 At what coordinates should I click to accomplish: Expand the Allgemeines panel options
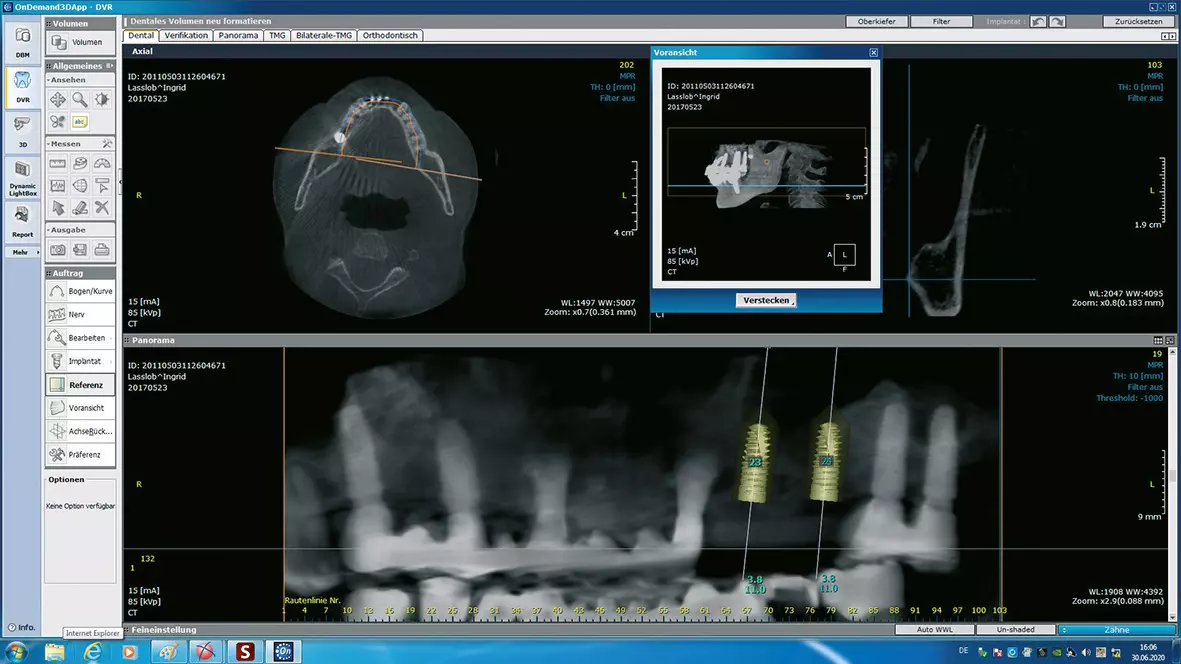pos(110,66)
